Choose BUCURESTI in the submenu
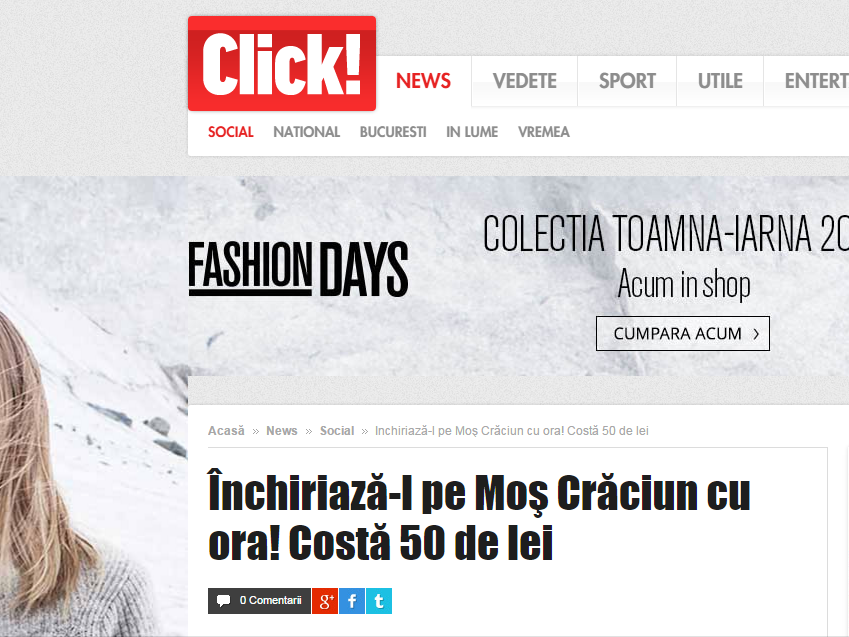Viewport: 849px width, 637px height. (393, 132)
